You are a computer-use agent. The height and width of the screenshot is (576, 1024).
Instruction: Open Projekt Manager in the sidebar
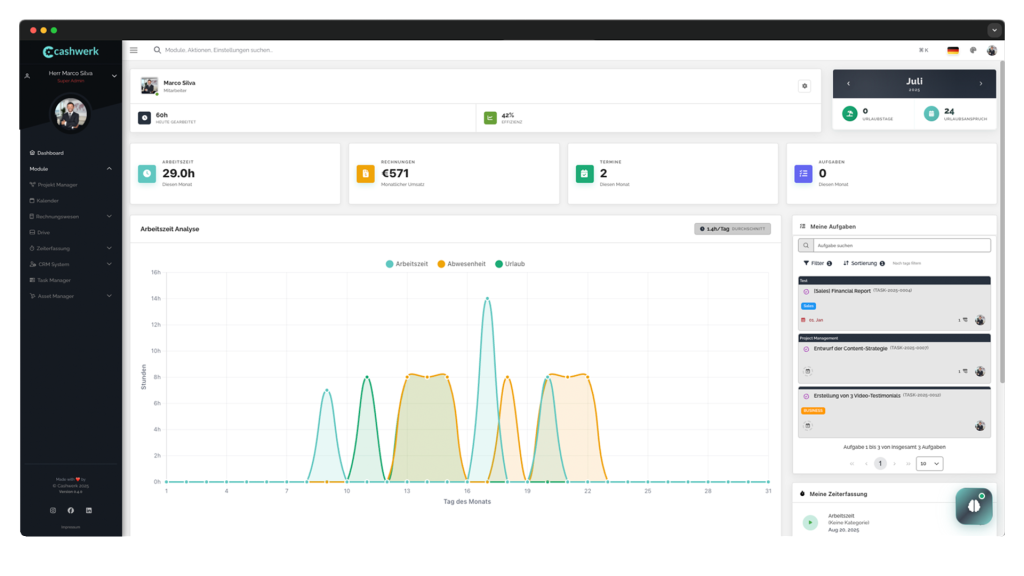57,185
